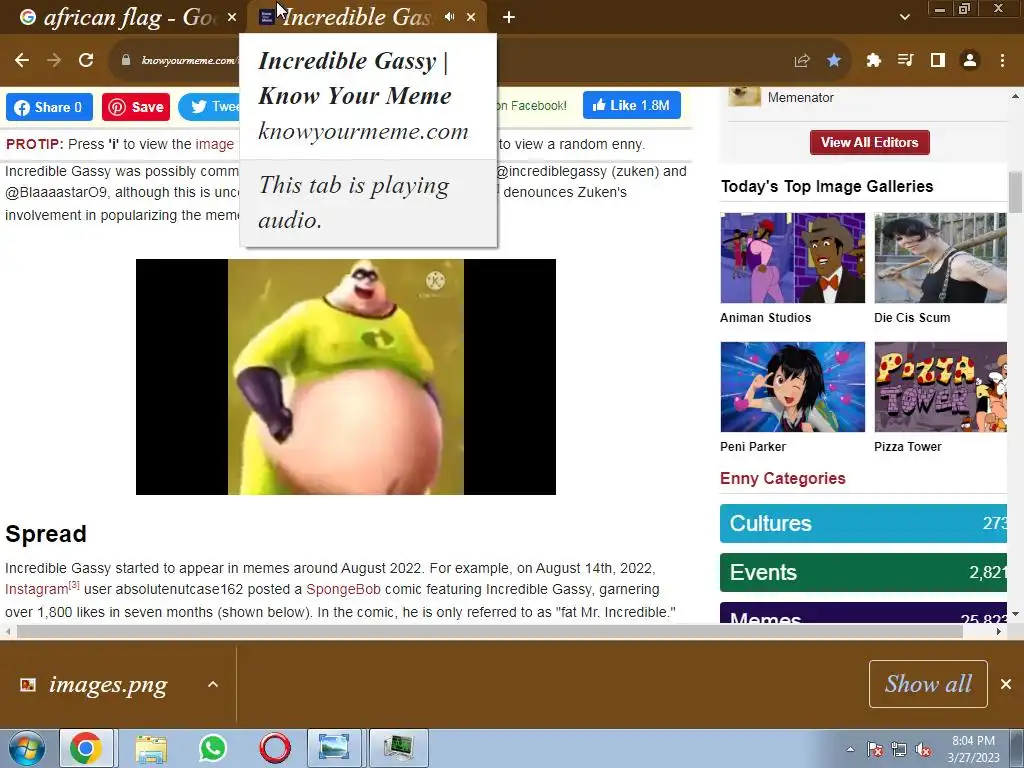Click the page's horizontal scrollbar

coord(490,632)
